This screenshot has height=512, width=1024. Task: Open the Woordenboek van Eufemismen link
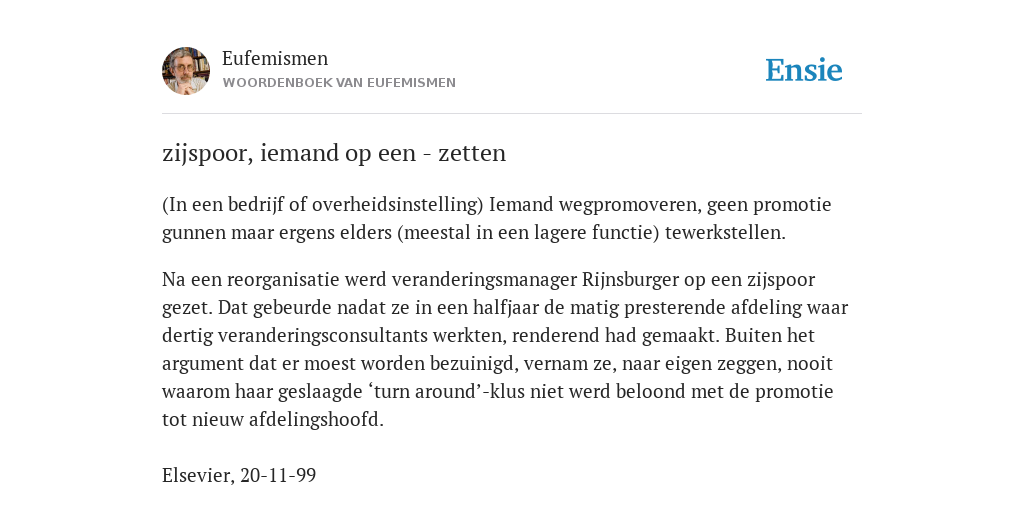(x=339, y=83)
